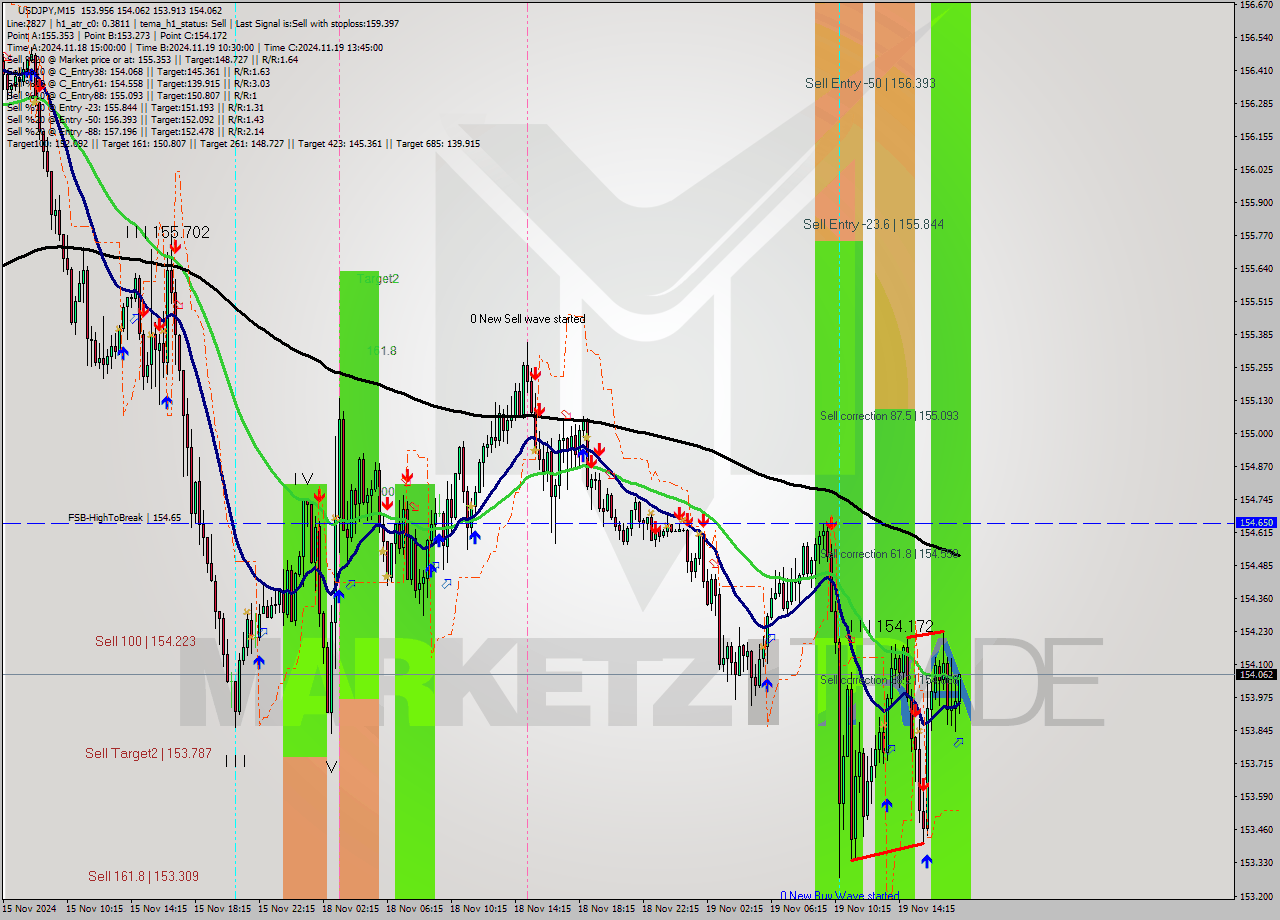Click price axis value 156.025
1280x920 pixels.
pyautogui.click(x=1256, y=169)
